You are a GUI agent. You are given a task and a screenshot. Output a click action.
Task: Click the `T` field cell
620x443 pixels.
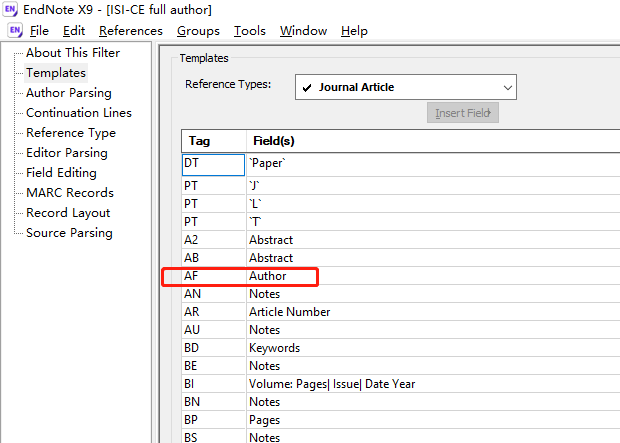(433, 222)
